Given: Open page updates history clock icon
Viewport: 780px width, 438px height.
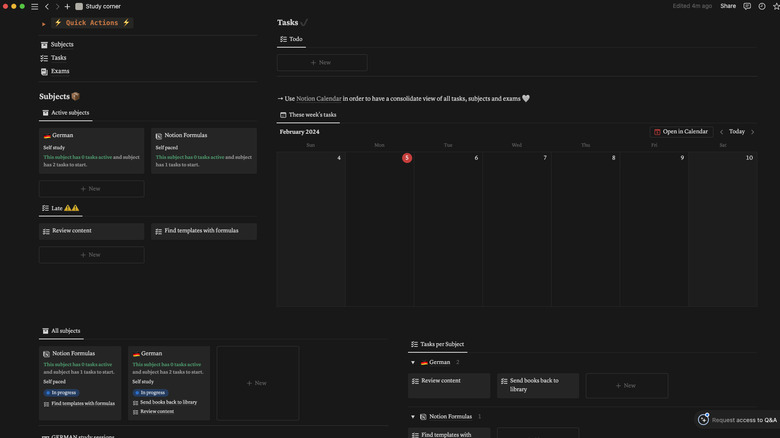Looking at the screenshot, I should click(762, 6).
